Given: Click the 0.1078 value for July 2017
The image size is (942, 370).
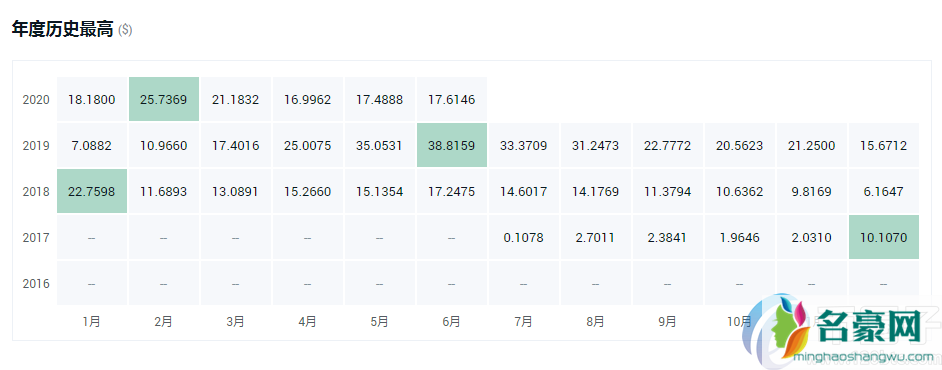Looking at the screenshot, I should click(x=523, y=237).
